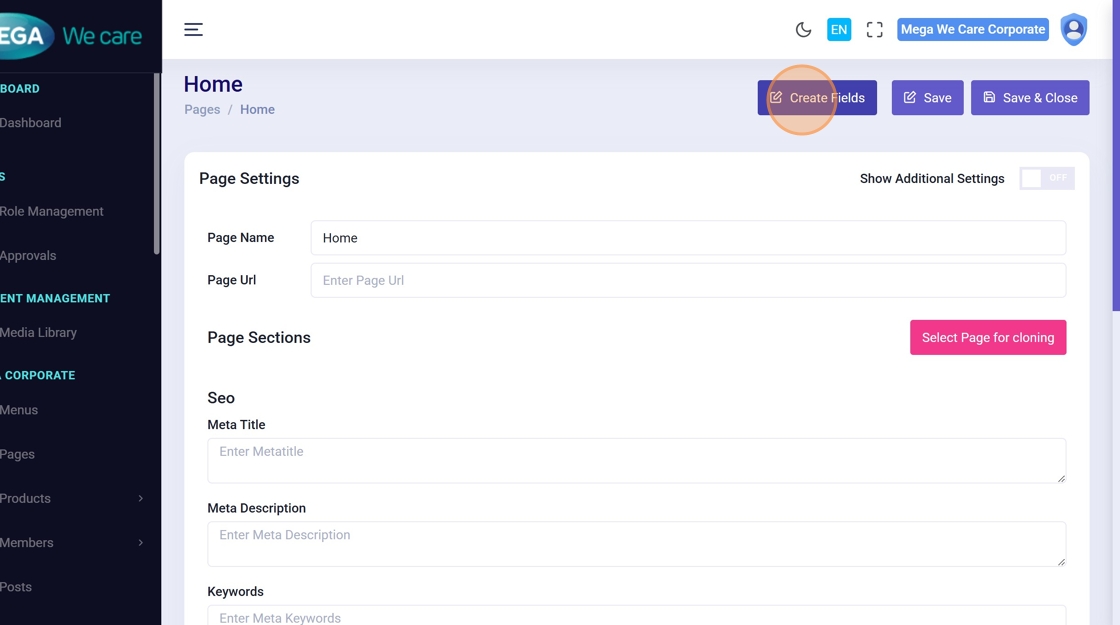Click the Mega We Care logo
The image size is (1120, 625).
72,36
